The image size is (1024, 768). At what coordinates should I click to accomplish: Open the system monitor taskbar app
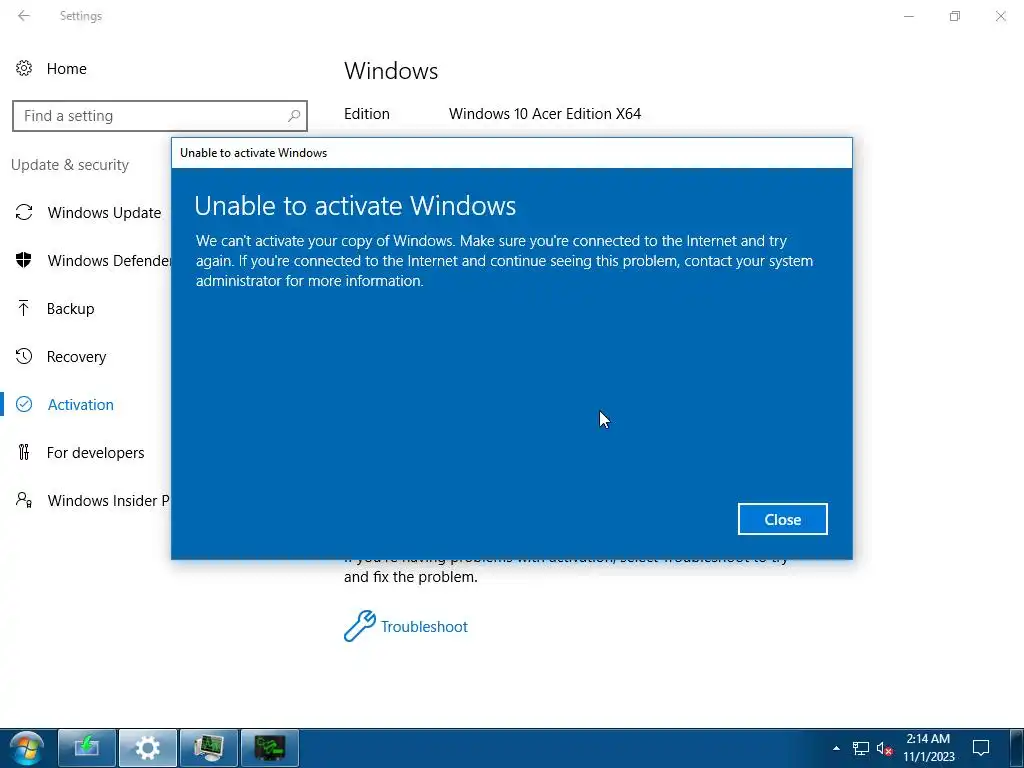click(x=209, y=748)
